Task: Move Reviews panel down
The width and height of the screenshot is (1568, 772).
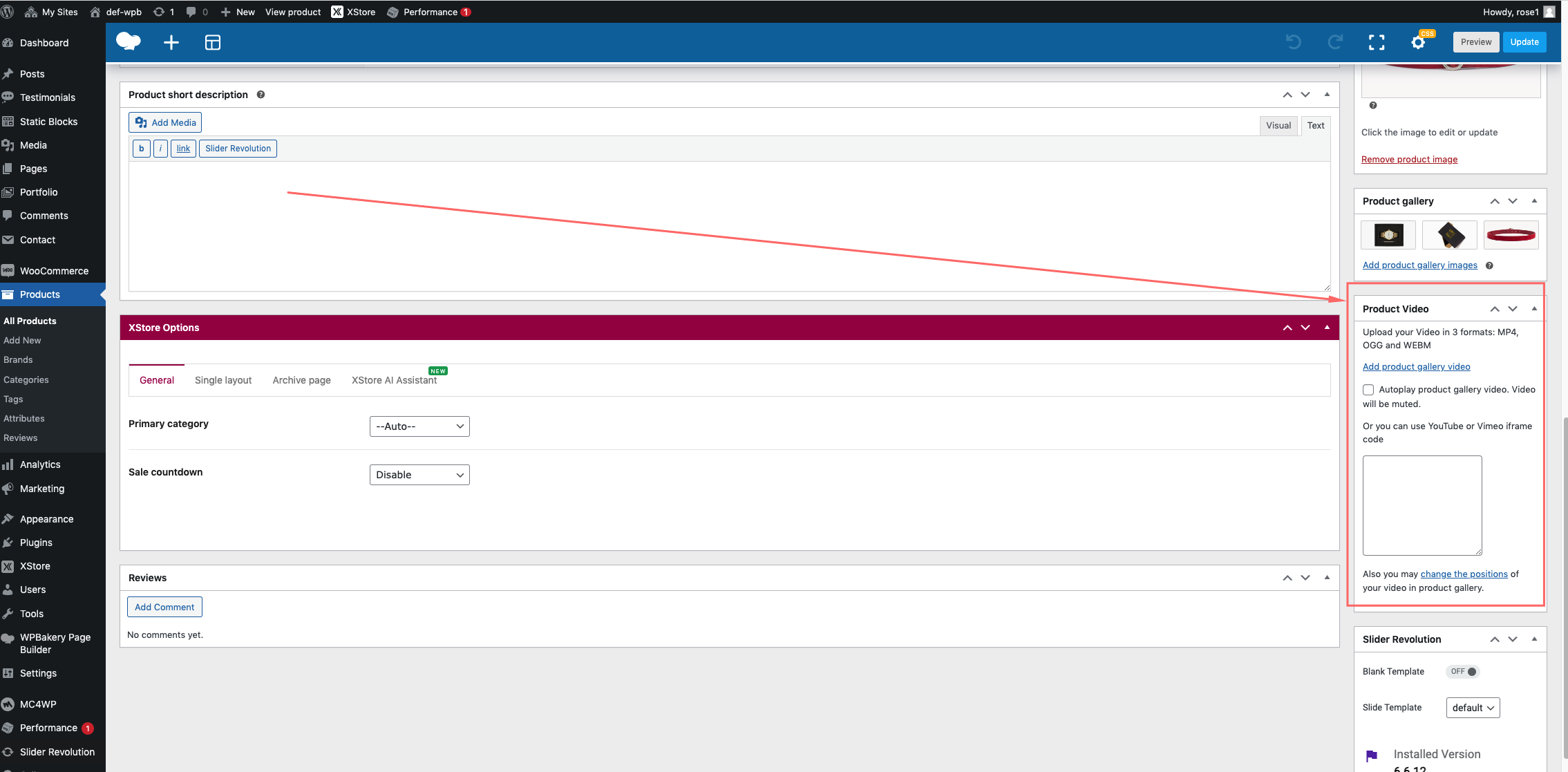Action: (1305, 578)
